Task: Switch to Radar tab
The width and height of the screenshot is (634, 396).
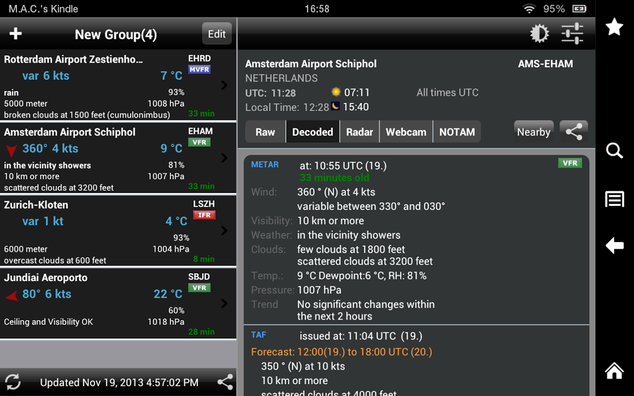Action: click(359, 132)
